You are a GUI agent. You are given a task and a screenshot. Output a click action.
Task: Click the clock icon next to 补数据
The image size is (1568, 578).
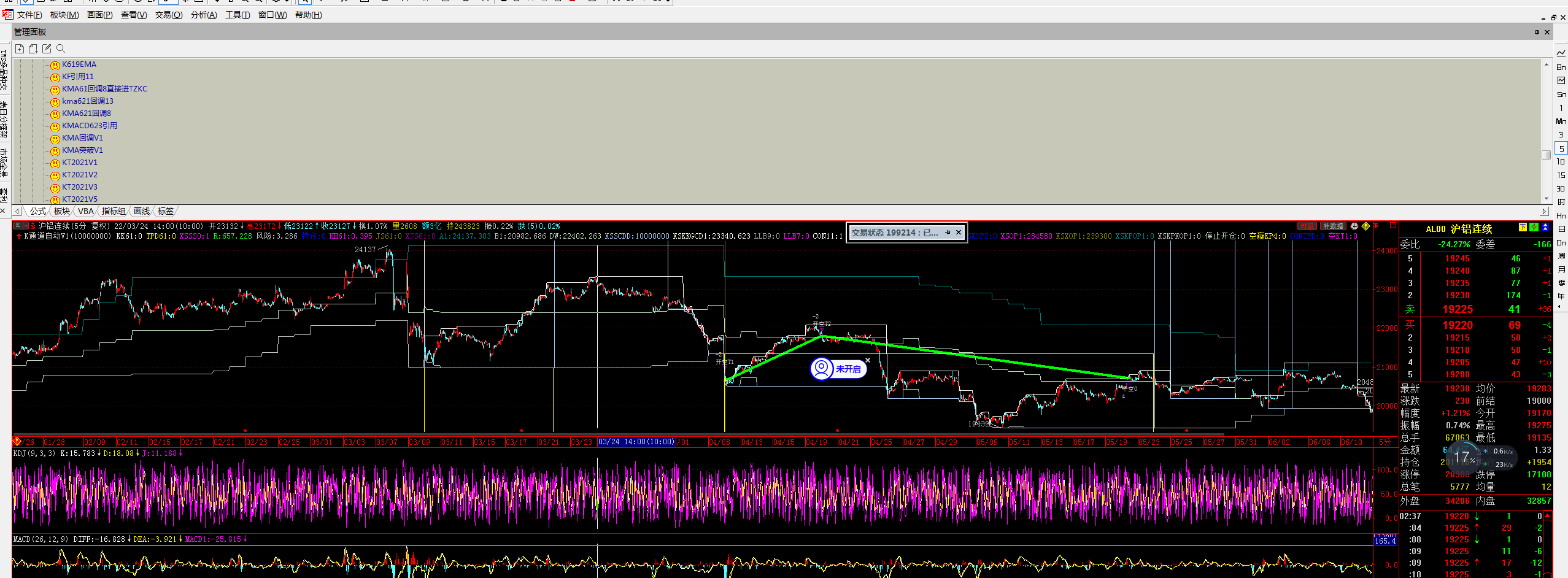1354,226
